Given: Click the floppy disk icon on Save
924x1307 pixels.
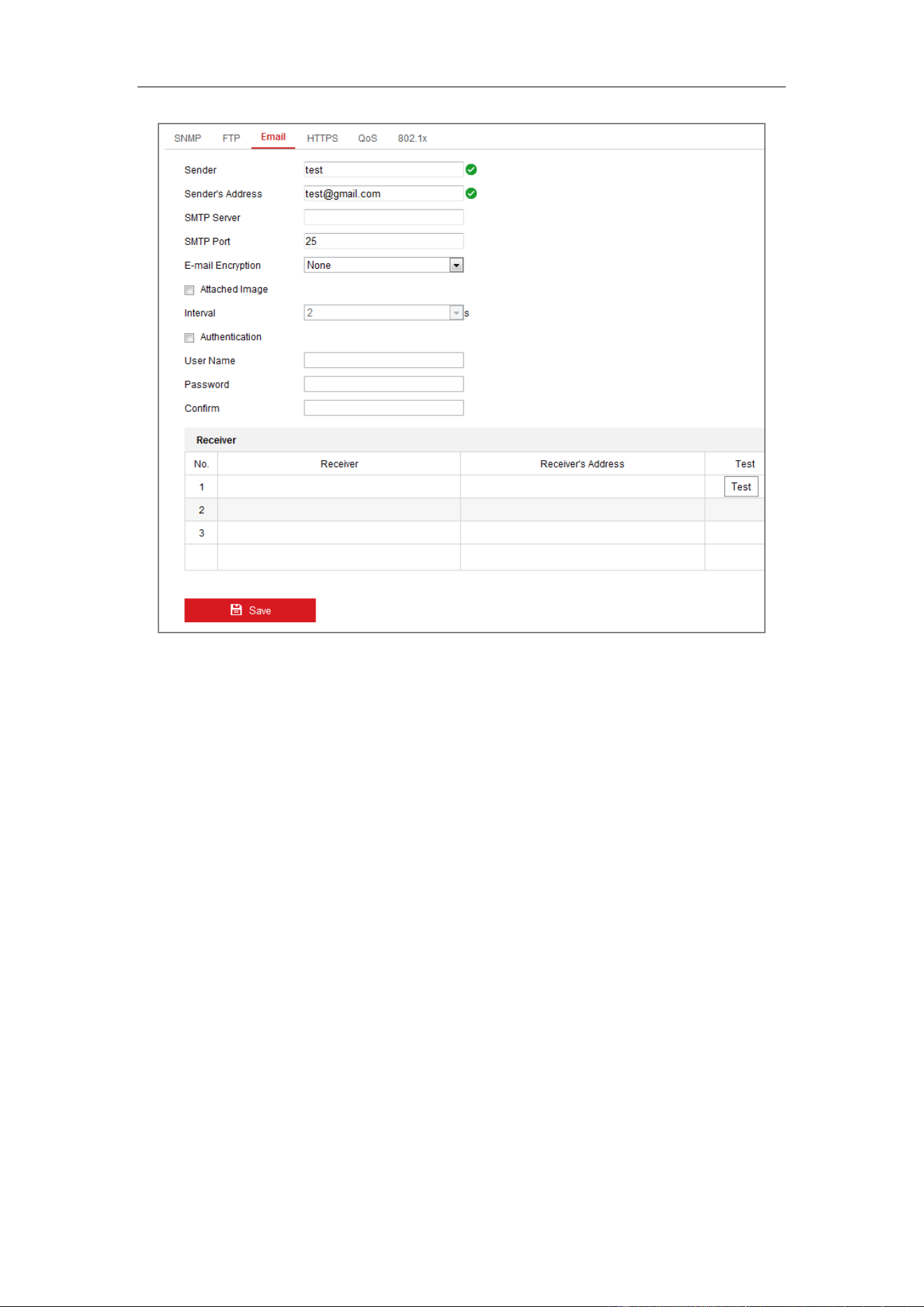Looking at the screenshot, I should click(236, 610).
